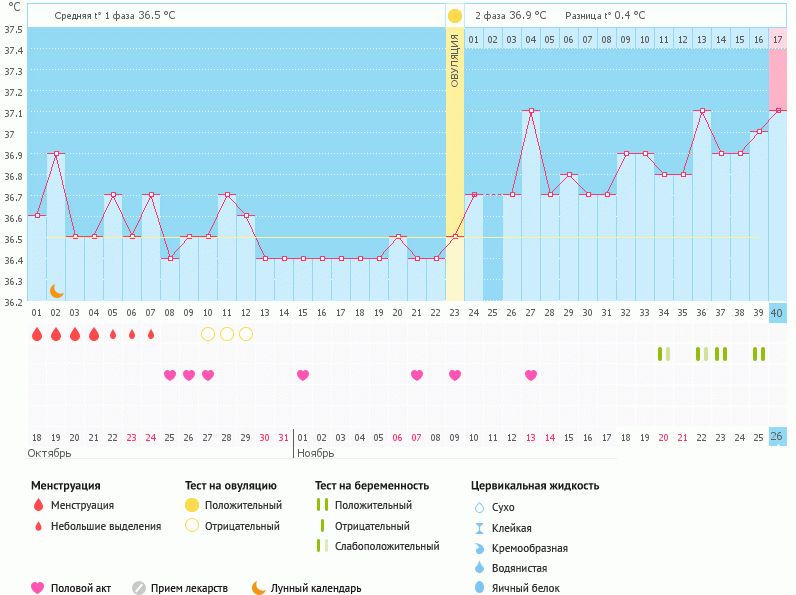Viewport: 796px width, 595px height.
Task: Select the small discharge drop on day 07
Action: pyautogui.click(x=151, y=334)
